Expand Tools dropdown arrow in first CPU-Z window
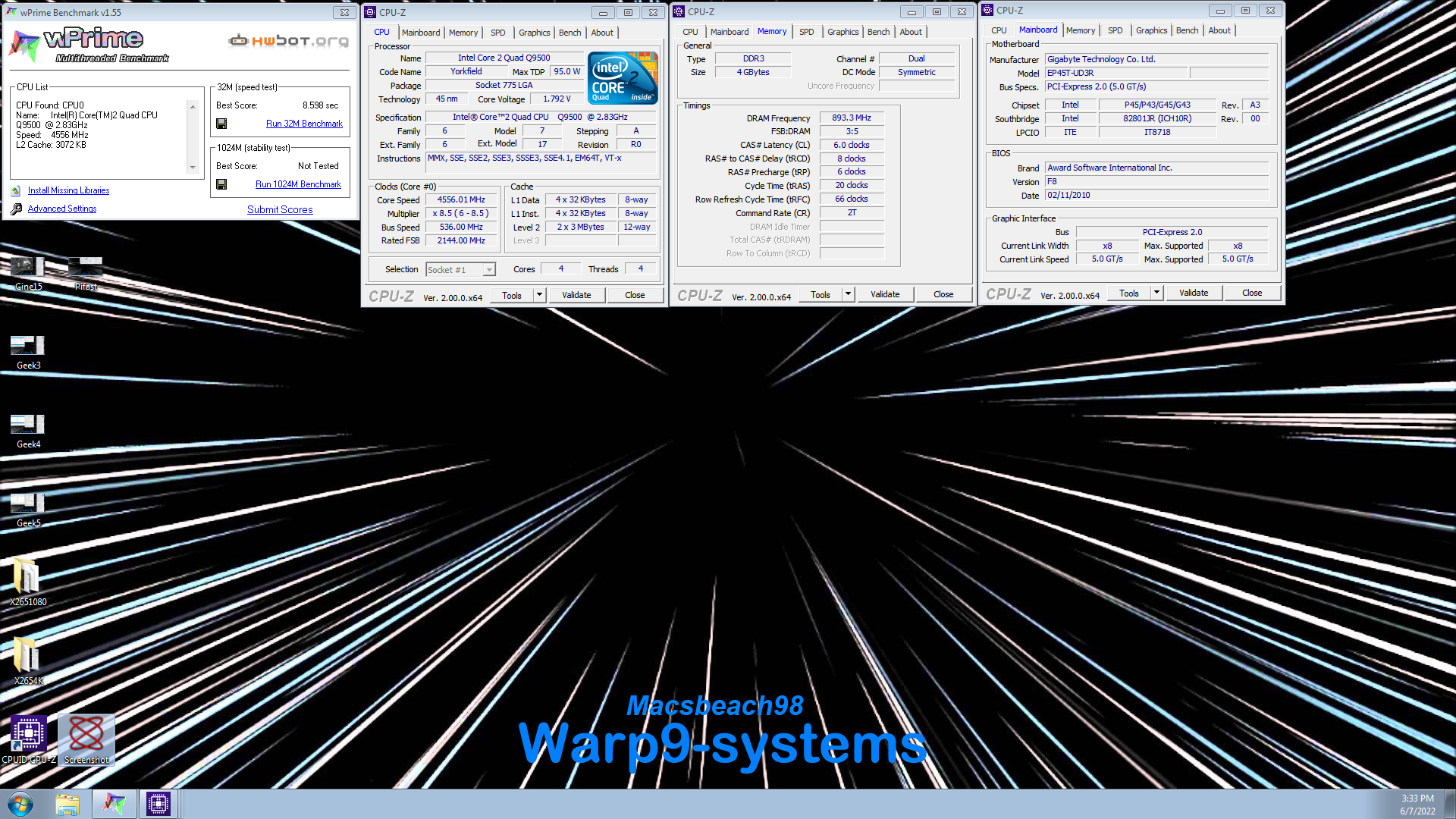This screenshot has width=1456, height=819. click(x=539, y=295)
